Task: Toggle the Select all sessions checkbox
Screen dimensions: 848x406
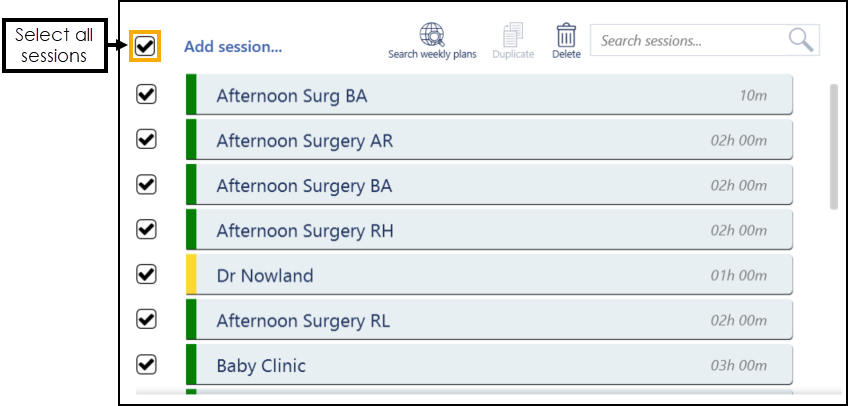Action: tap(146, 46)
